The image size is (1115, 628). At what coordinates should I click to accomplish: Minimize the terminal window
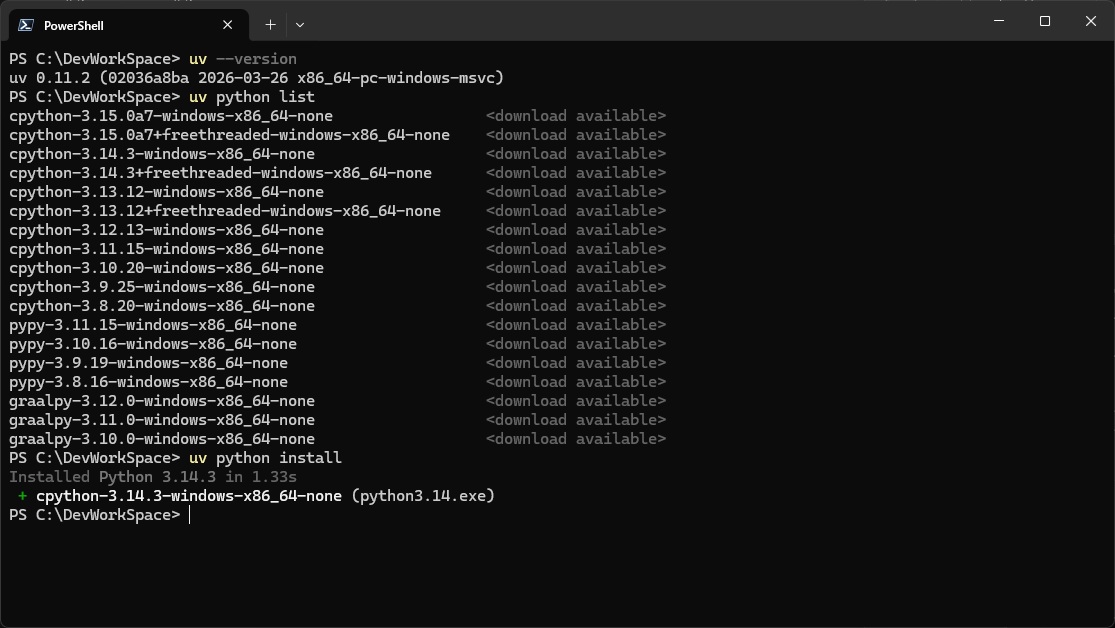[999, 21]
